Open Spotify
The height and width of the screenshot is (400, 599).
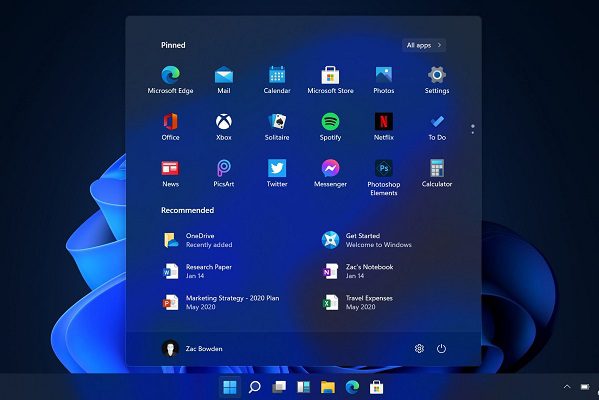click(x=330, y=126)
